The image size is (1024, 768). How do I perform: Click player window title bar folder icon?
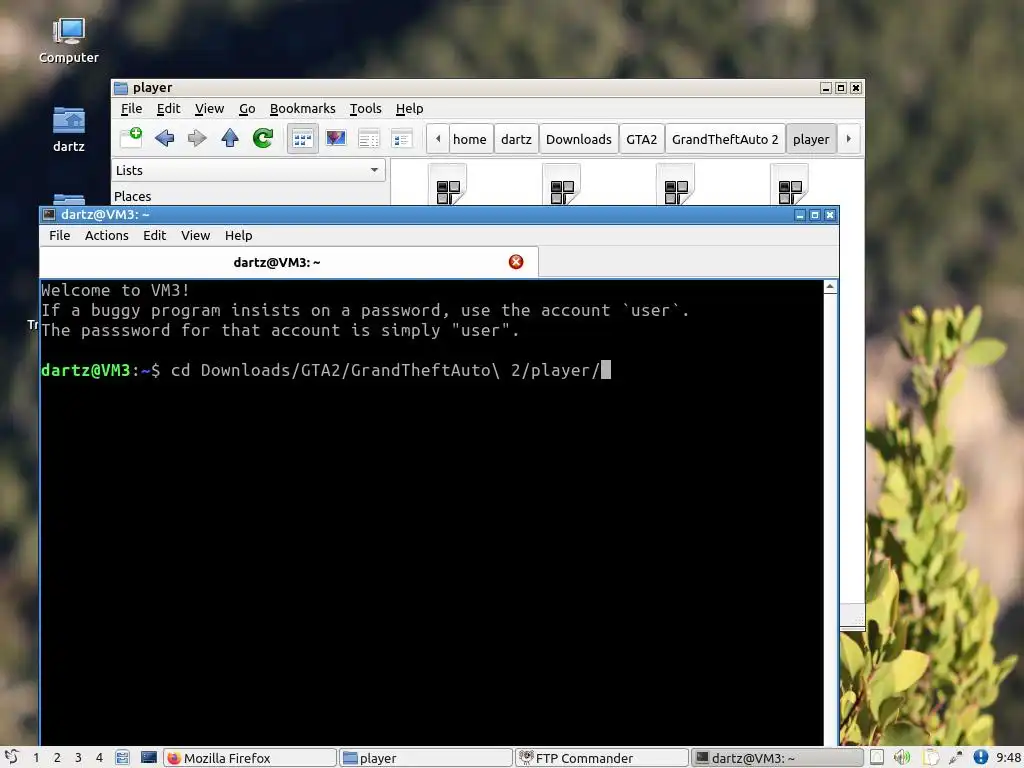tap(121, 88)
